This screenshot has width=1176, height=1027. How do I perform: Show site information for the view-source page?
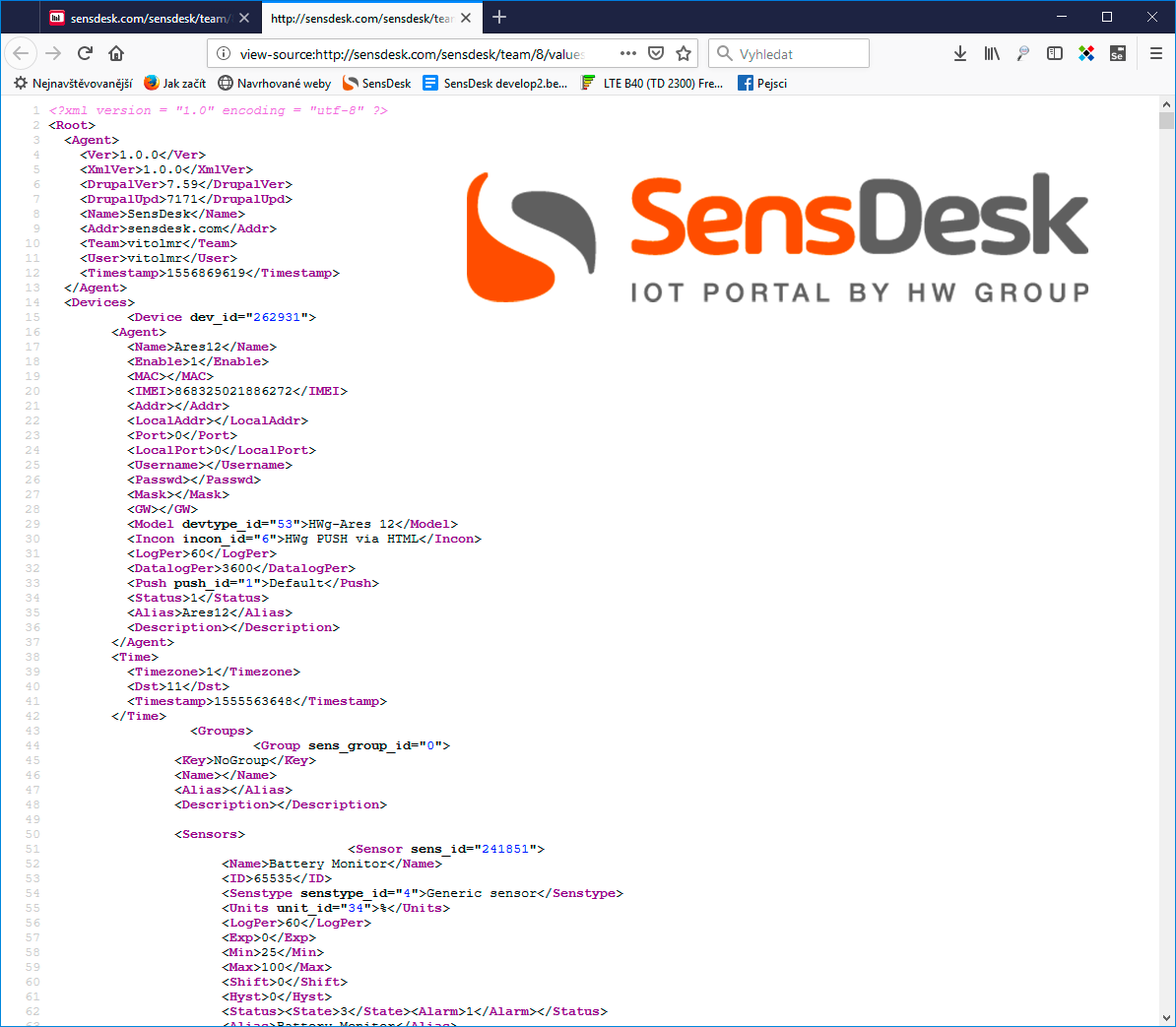coord(224,53)
